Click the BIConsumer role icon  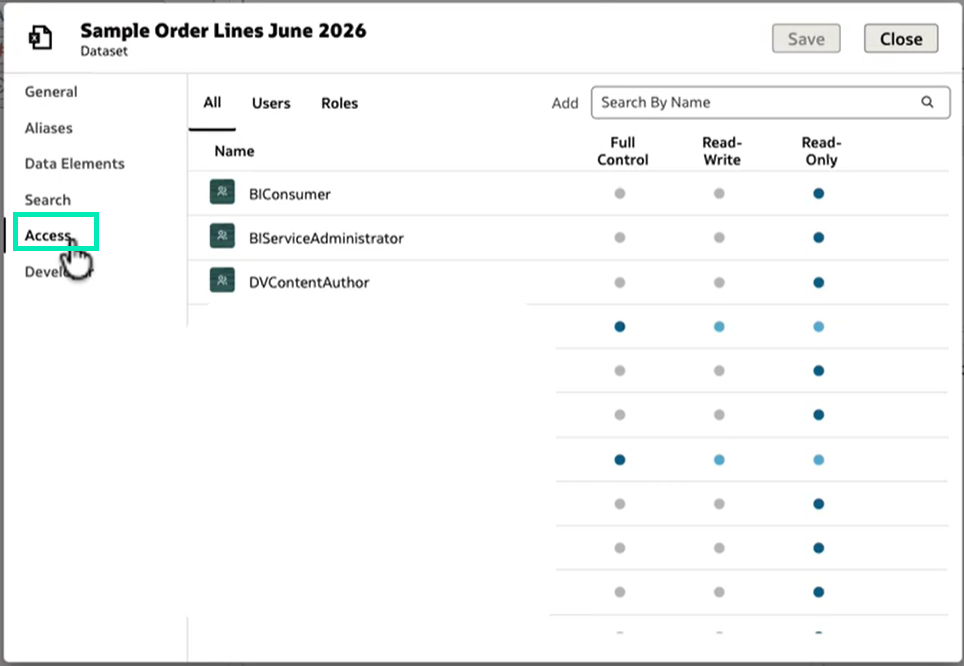pyautogui.click(x=222, y=192)
